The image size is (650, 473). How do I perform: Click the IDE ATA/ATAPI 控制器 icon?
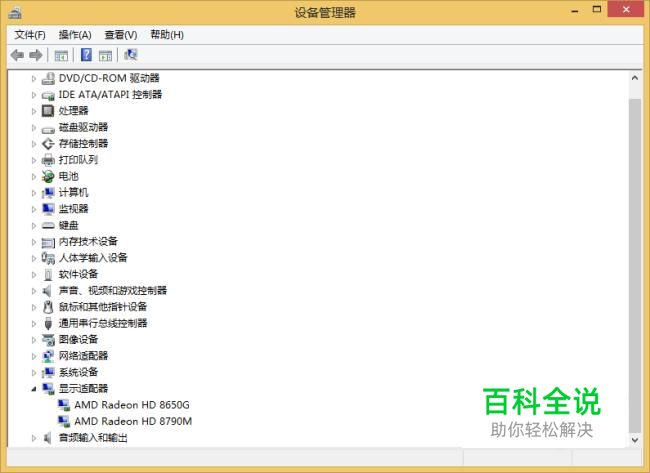[48, 95]
